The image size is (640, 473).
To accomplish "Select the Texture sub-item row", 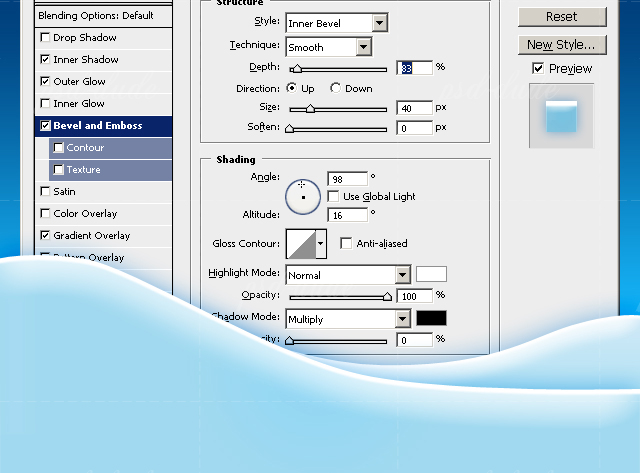I will tap(110, 170).
